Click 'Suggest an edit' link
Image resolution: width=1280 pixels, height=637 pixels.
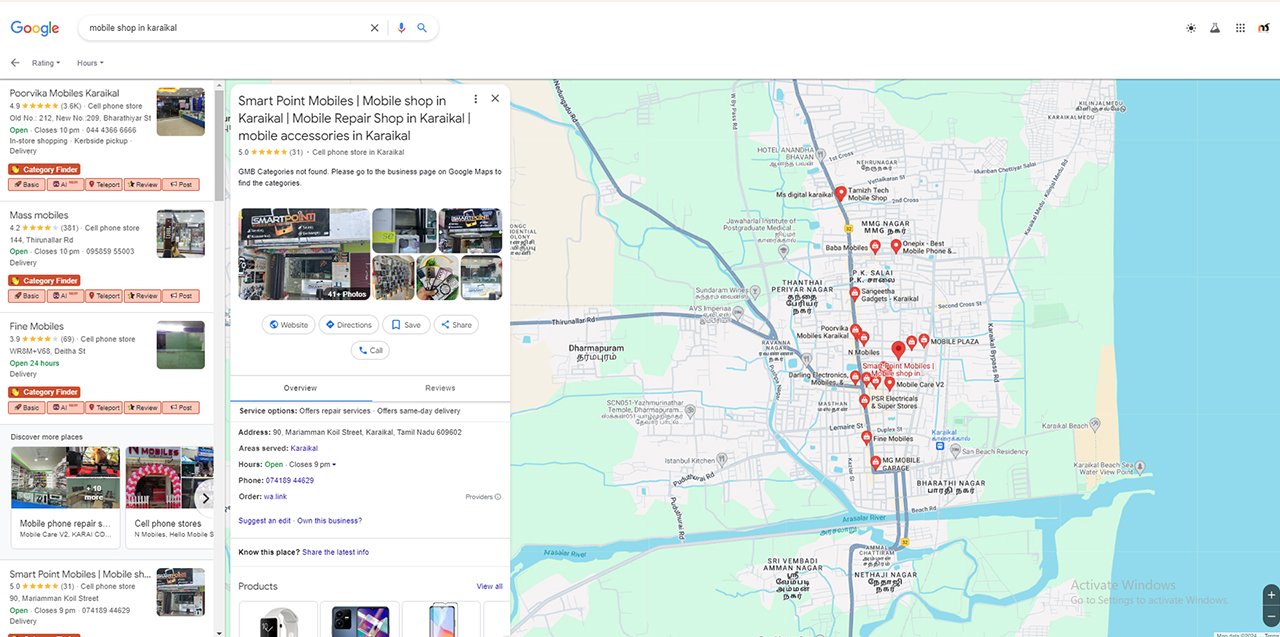click(x=265, y=521)
